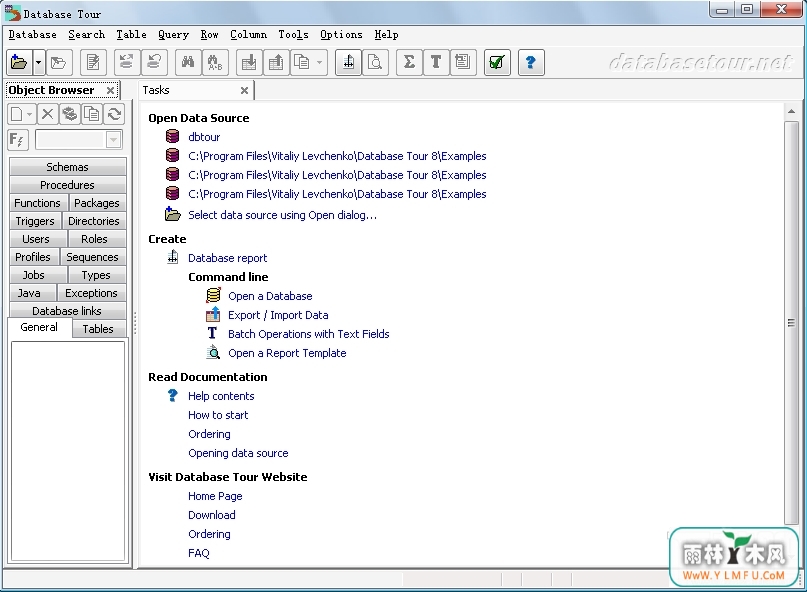Image resolution: width=807 pixels, height=592 pixels.
Task: Select the Packages section button
Action: pyautogui.click(x=97, y=203)
